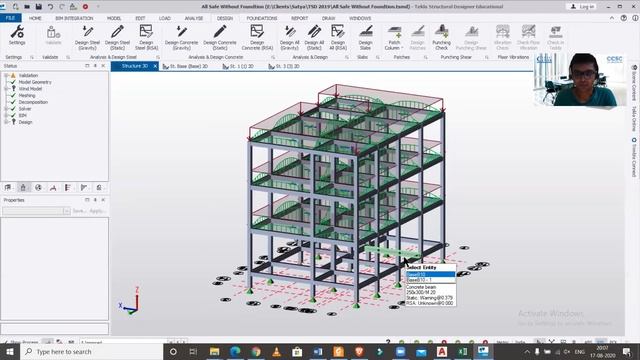Image resolution: width=640 pixels, height=360 pixels.
Task: Close the Properties panel
Action: pos(103,200)
